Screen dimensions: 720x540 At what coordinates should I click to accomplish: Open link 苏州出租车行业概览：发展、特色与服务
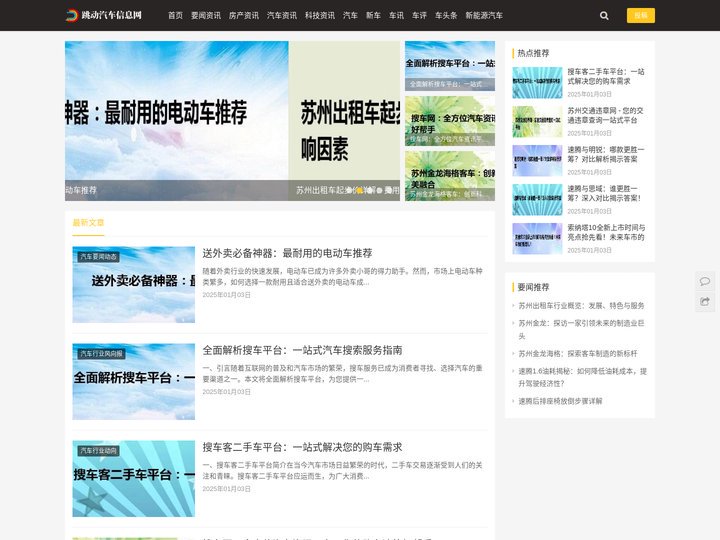click(x=581, y=306)
